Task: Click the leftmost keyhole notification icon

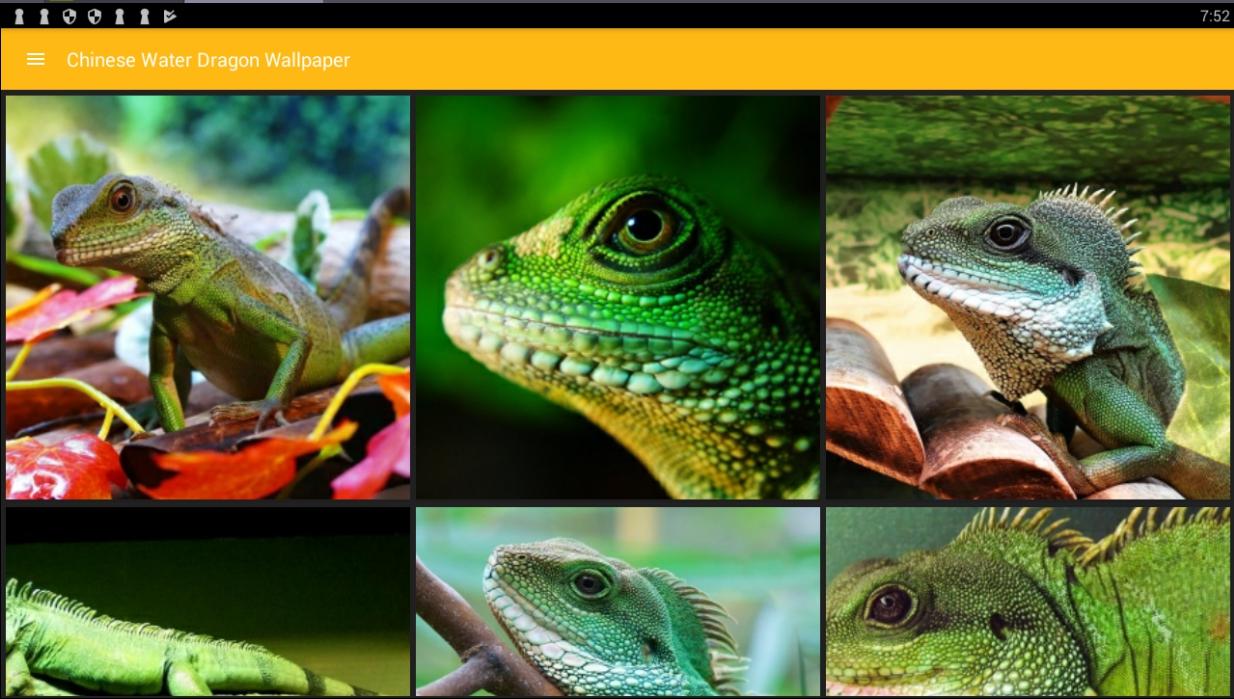Action: click(19, 16)
